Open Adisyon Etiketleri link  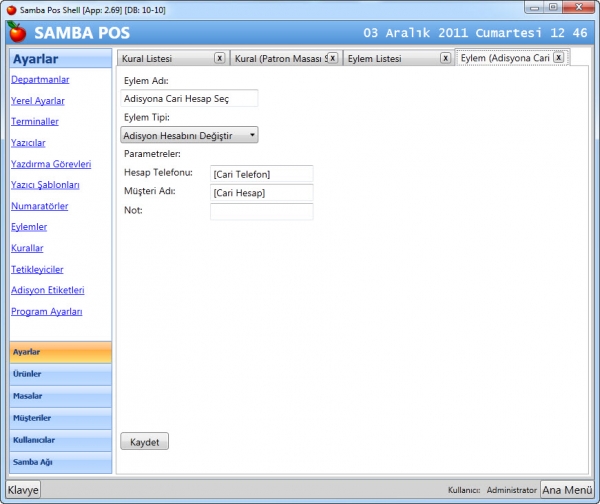48,290
